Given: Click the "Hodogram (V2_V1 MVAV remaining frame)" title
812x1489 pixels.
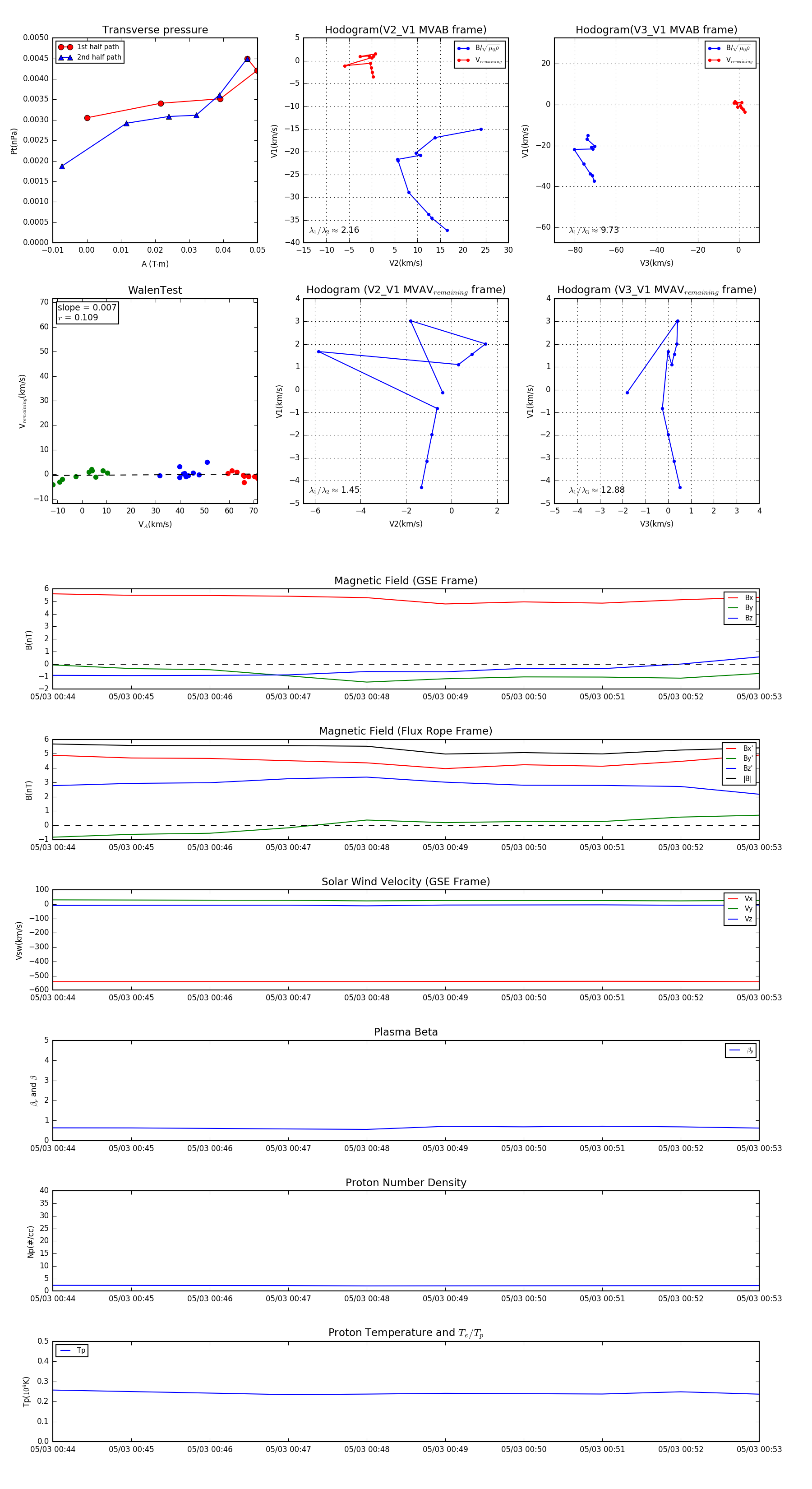Looking at the screenshot, I should (406, 290).
